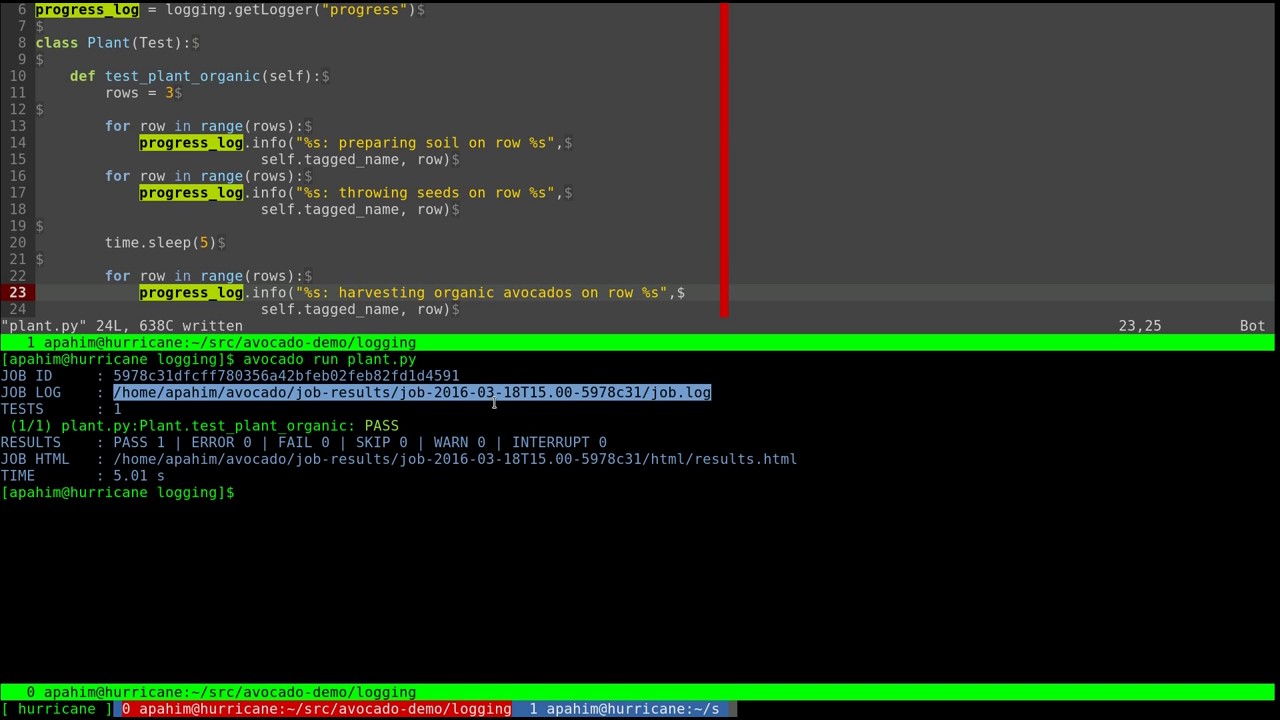This screenshot has height=720, width=1280.
Task: Click 'for row in range(rows):' on line 22
Action: coord(204,276)
